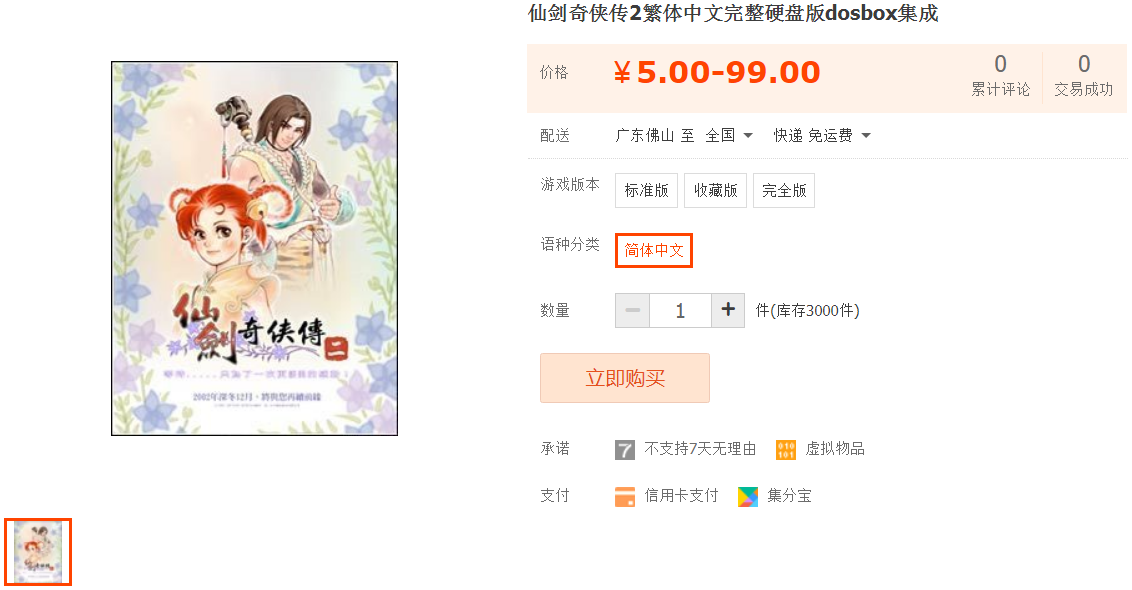
Task: Select the 收藏版 game version
Action: click(x=715, y=191)
